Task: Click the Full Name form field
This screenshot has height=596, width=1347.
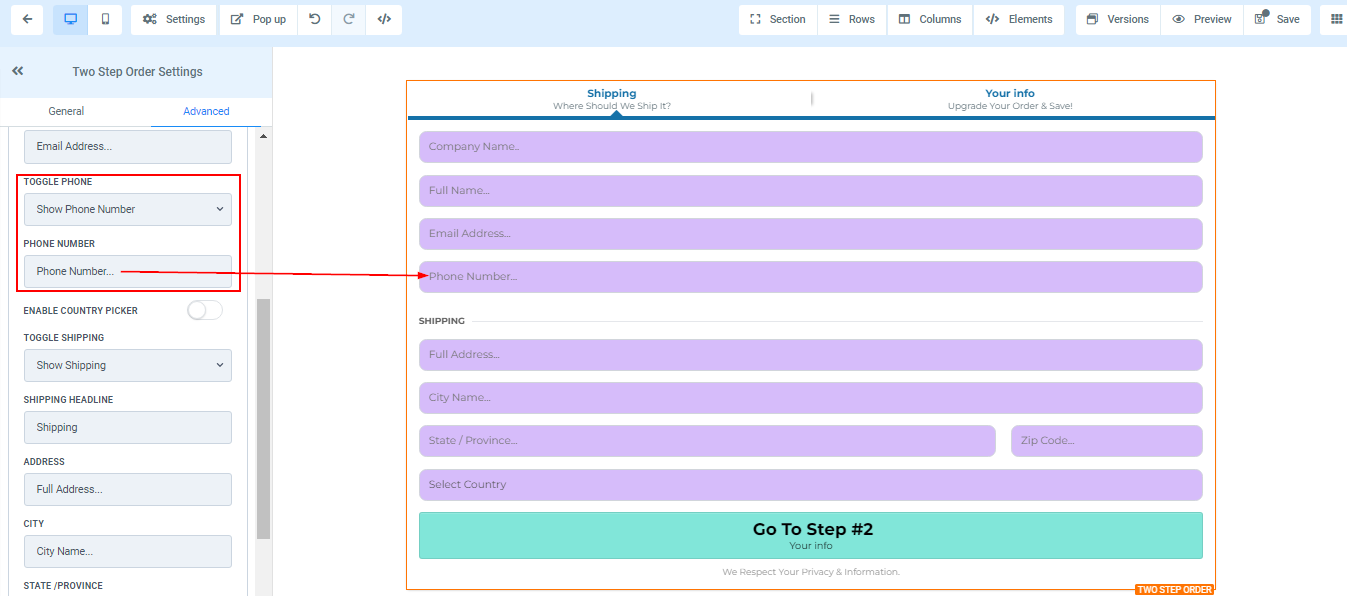Action: 811,191
